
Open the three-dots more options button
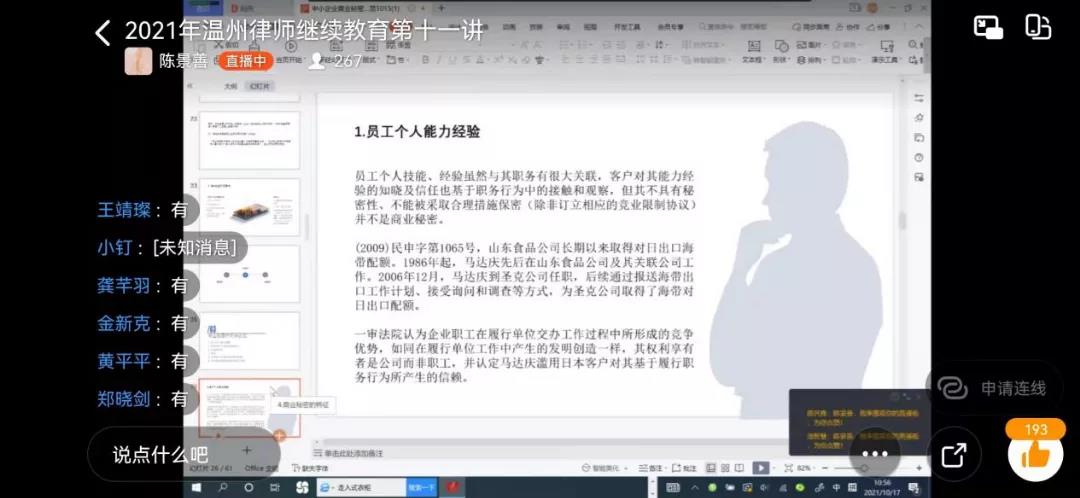click(875, 454)
